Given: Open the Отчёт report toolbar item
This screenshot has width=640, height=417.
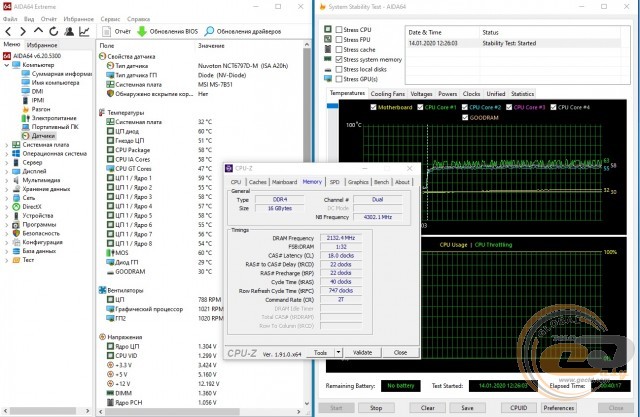Looking at the screenshot, I should pyautogui.click(x=116, y=31).
